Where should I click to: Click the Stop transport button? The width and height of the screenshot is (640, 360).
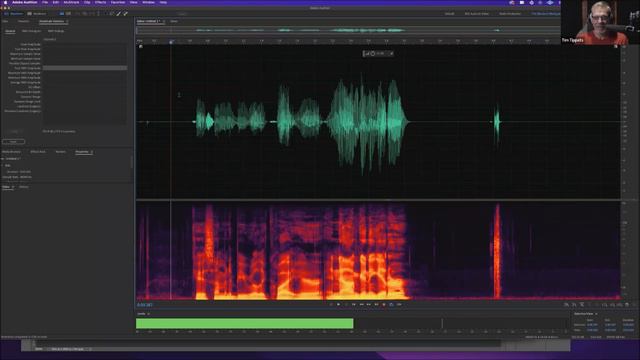point(331,304)
